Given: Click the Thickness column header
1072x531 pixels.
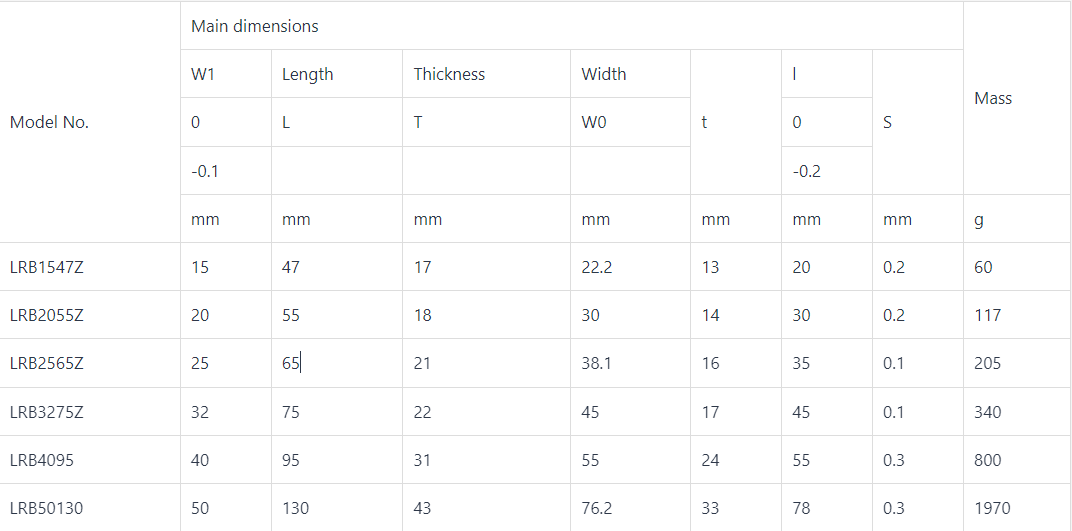Looking at the screenshot, I should tap(486, 74).
